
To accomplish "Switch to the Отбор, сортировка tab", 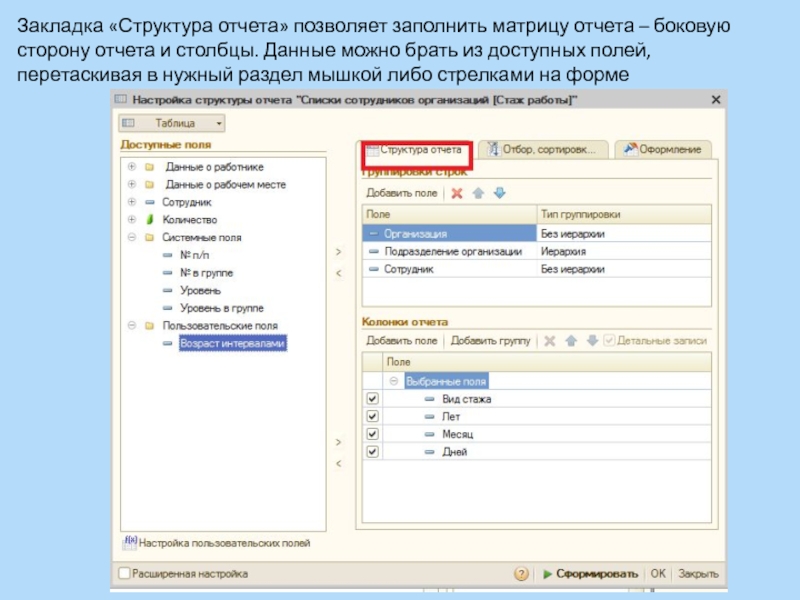I will (x=541, y=149).
